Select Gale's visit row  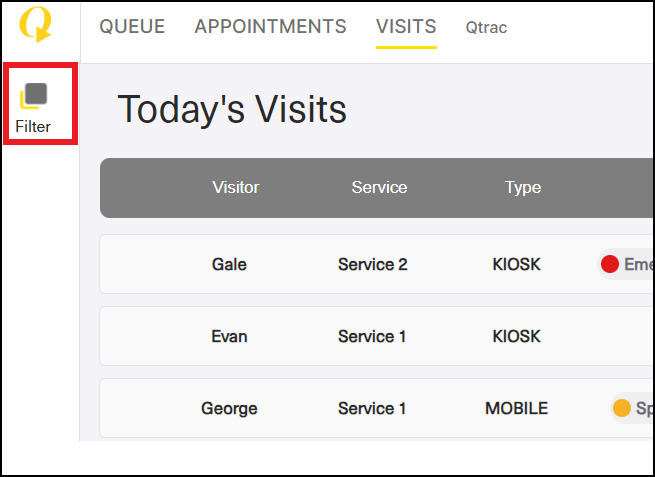coord(376,264)
